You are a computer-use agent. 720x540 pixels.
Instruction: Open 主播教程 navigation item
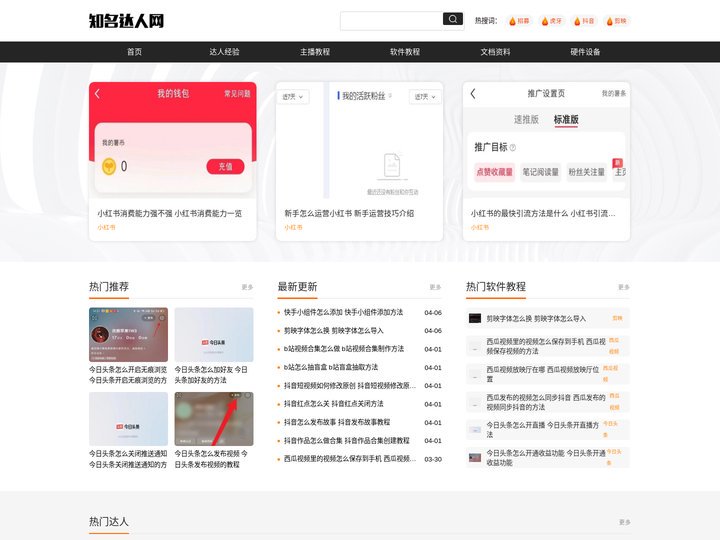click(315, 52)
